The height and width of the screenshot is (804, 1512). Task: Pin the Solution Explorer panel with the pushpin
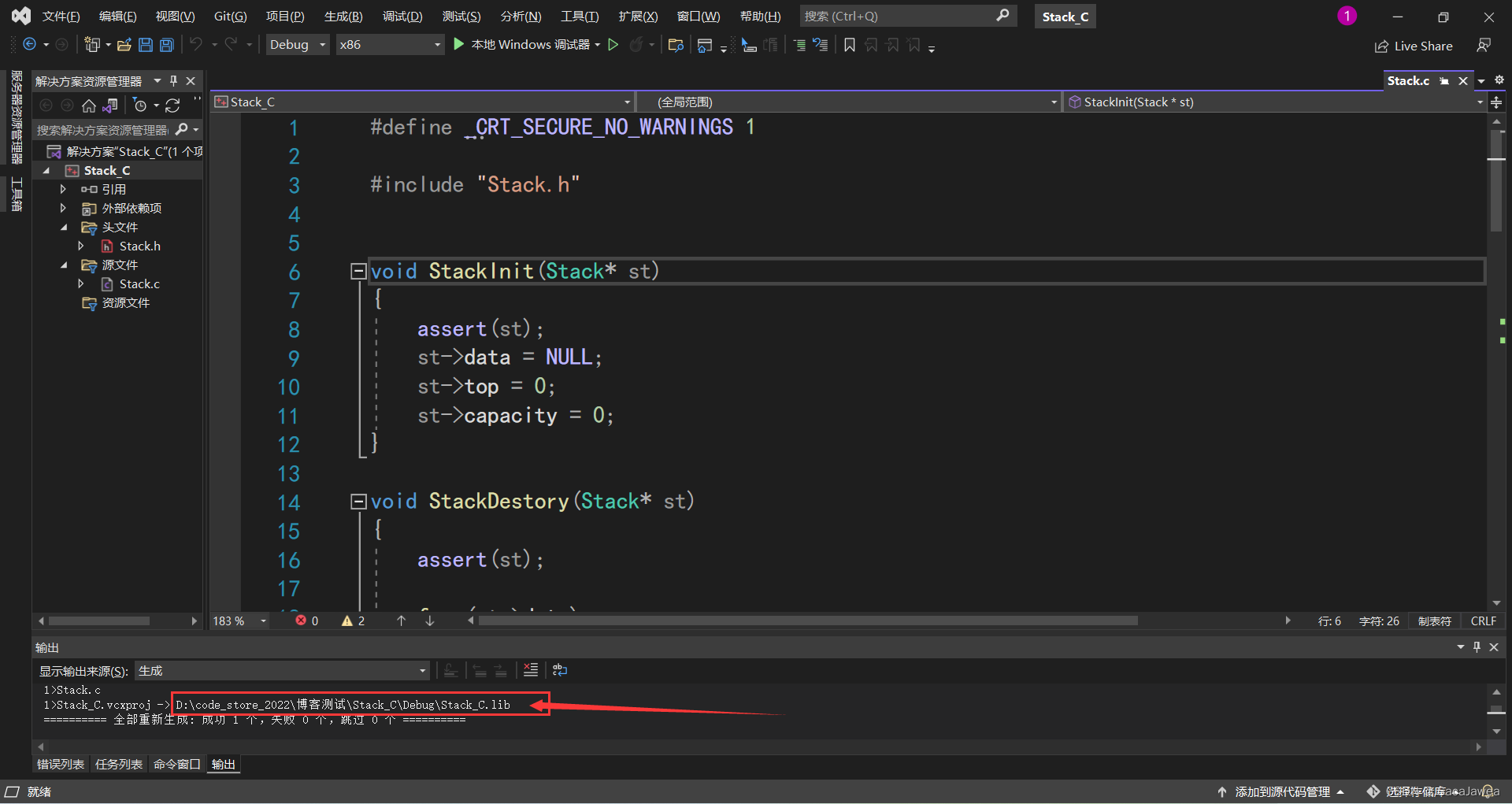pyautogui.click(x=174, y=80)
